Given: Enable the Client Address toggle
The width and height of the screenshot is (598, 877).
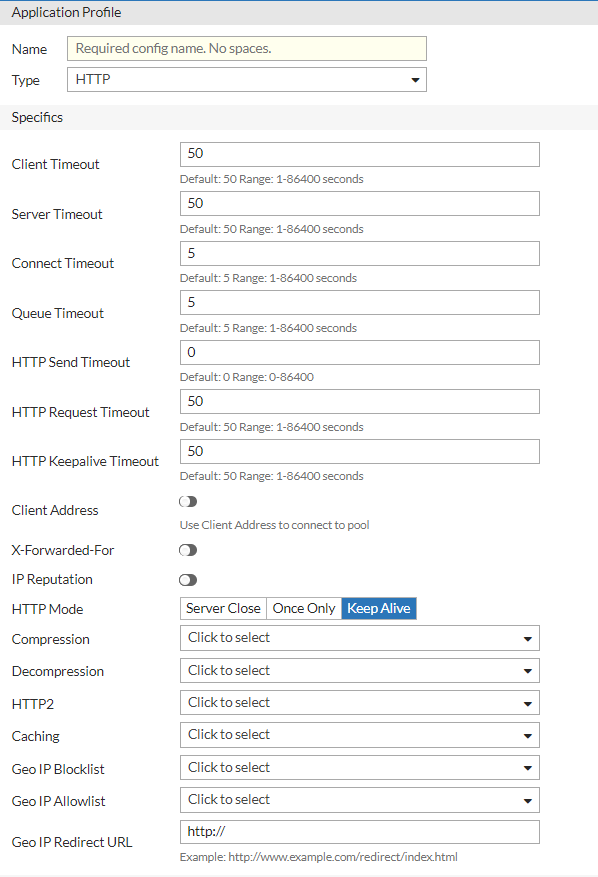Looking at the screenshot, I should (x=188, y=501).
